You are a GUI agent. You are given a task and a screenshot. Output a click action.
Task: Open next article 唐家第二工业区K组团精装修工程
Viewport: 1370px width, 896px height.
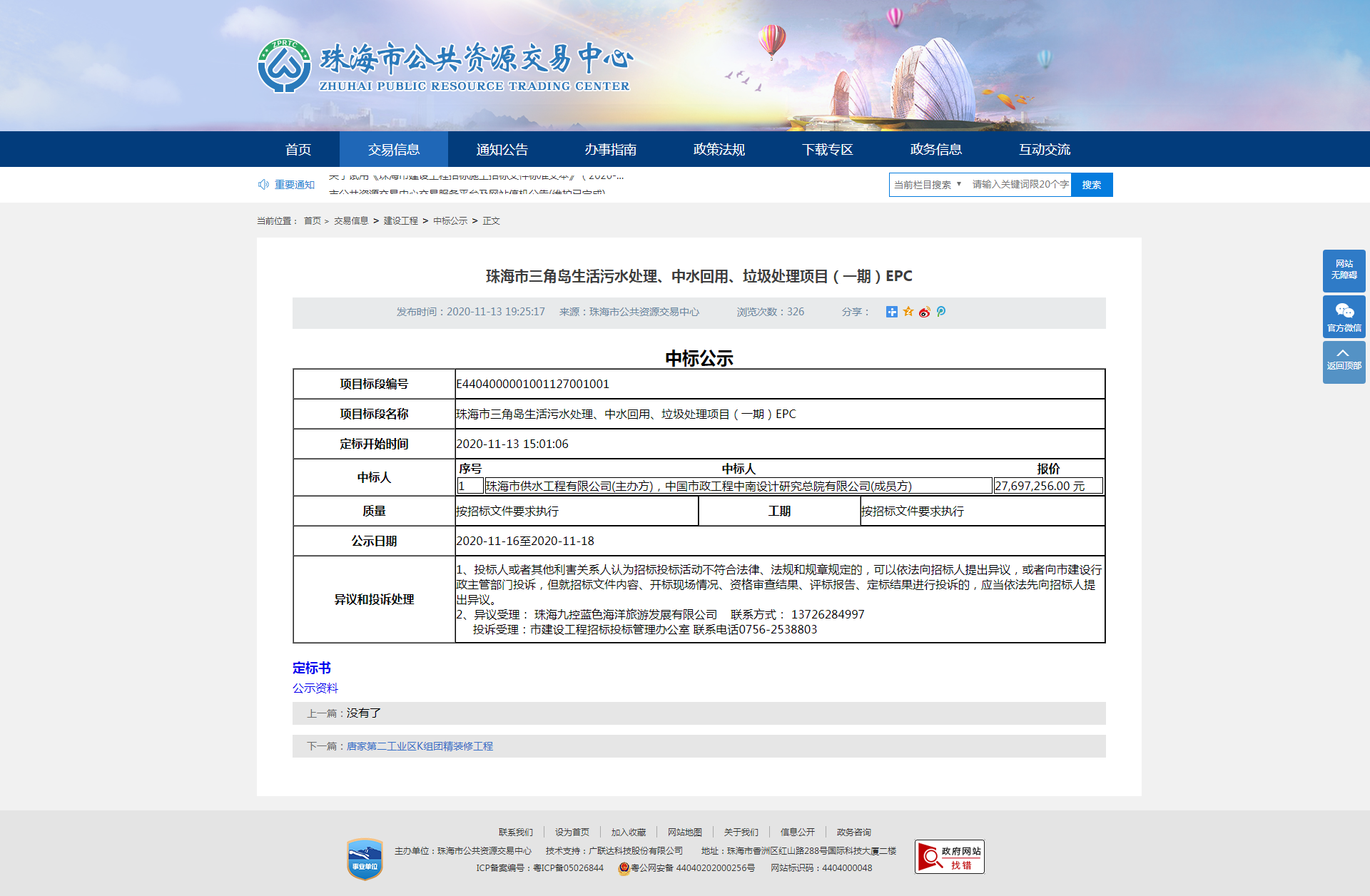tap(420, 746)
